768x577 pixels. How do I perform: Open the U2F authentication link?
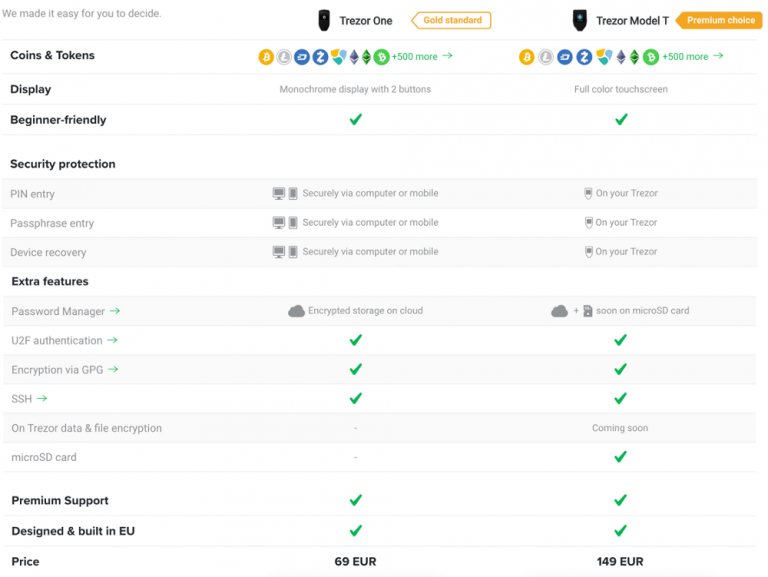click(x=64, y=340)
